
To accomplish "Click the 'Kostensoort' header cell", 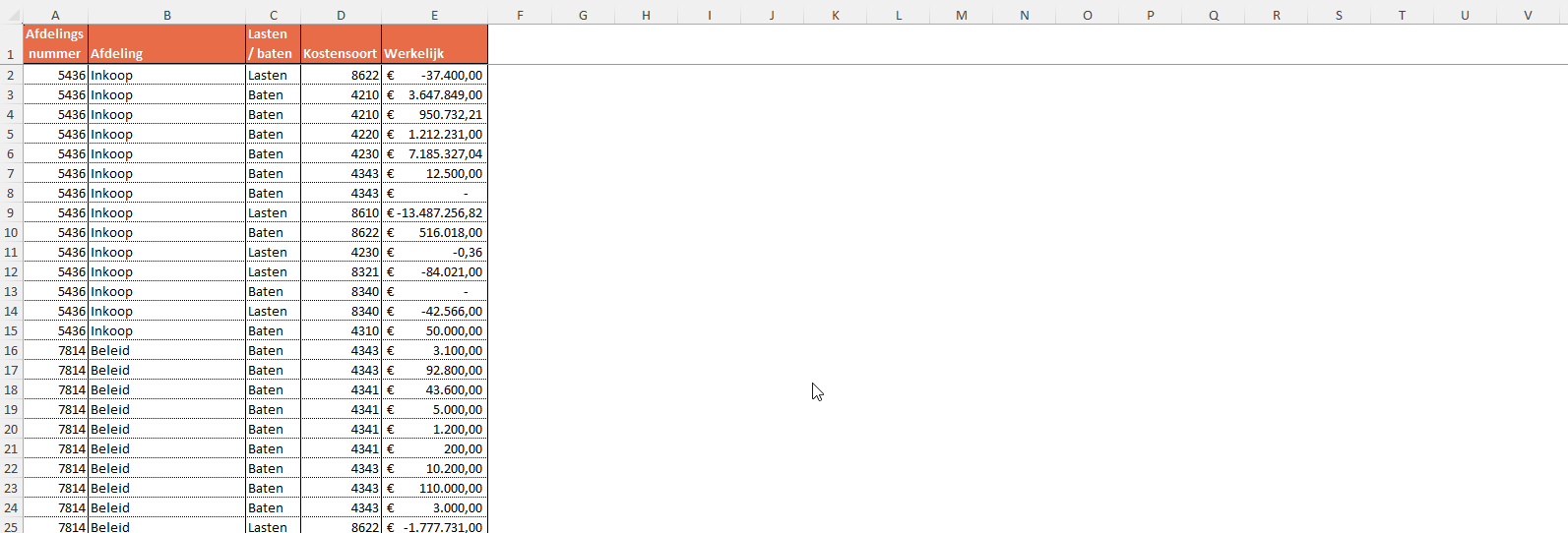I will (341, 44).
